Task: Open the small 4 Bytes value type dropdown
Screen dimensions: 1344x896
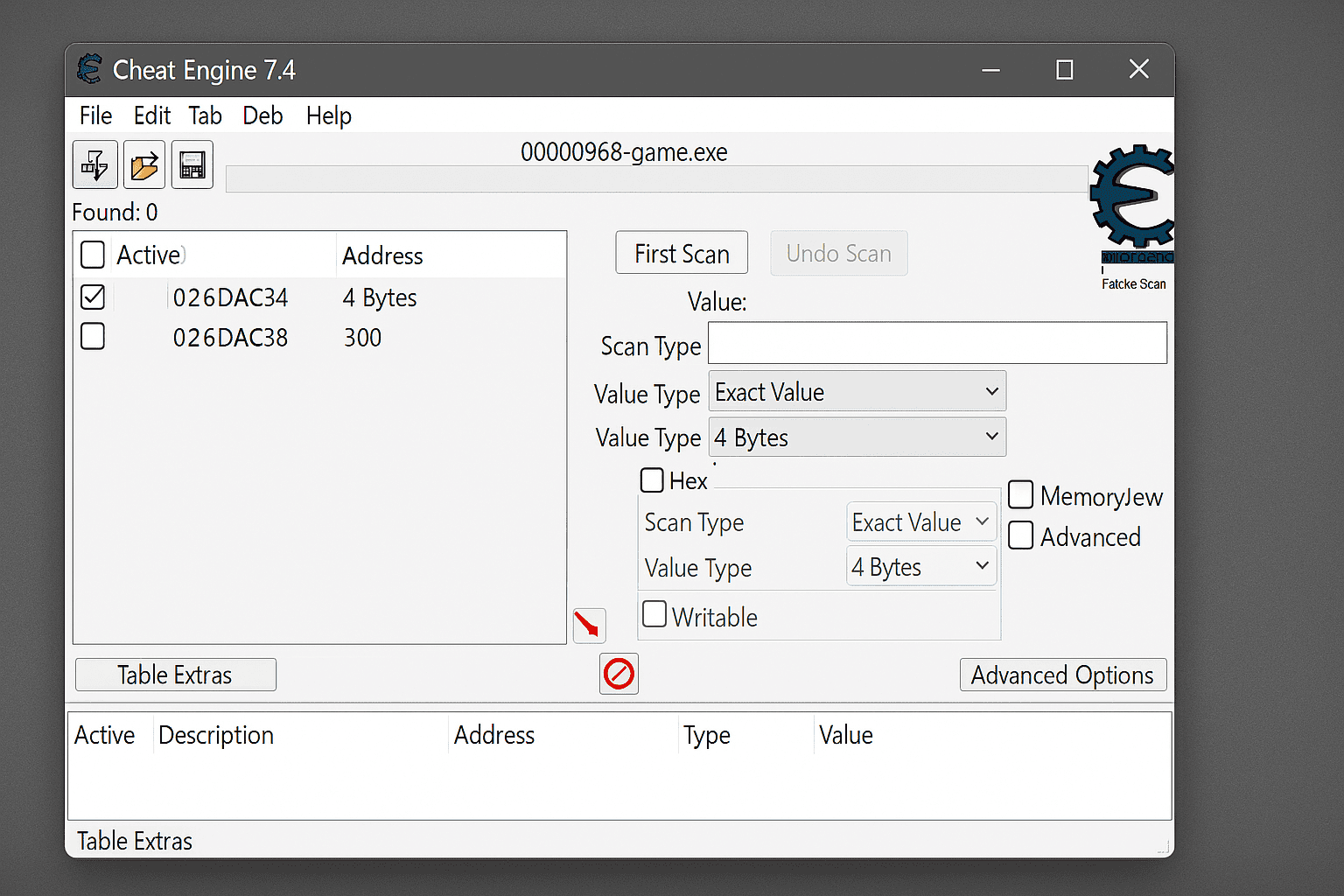Action: pyautogui.click(x=921, y=566)
